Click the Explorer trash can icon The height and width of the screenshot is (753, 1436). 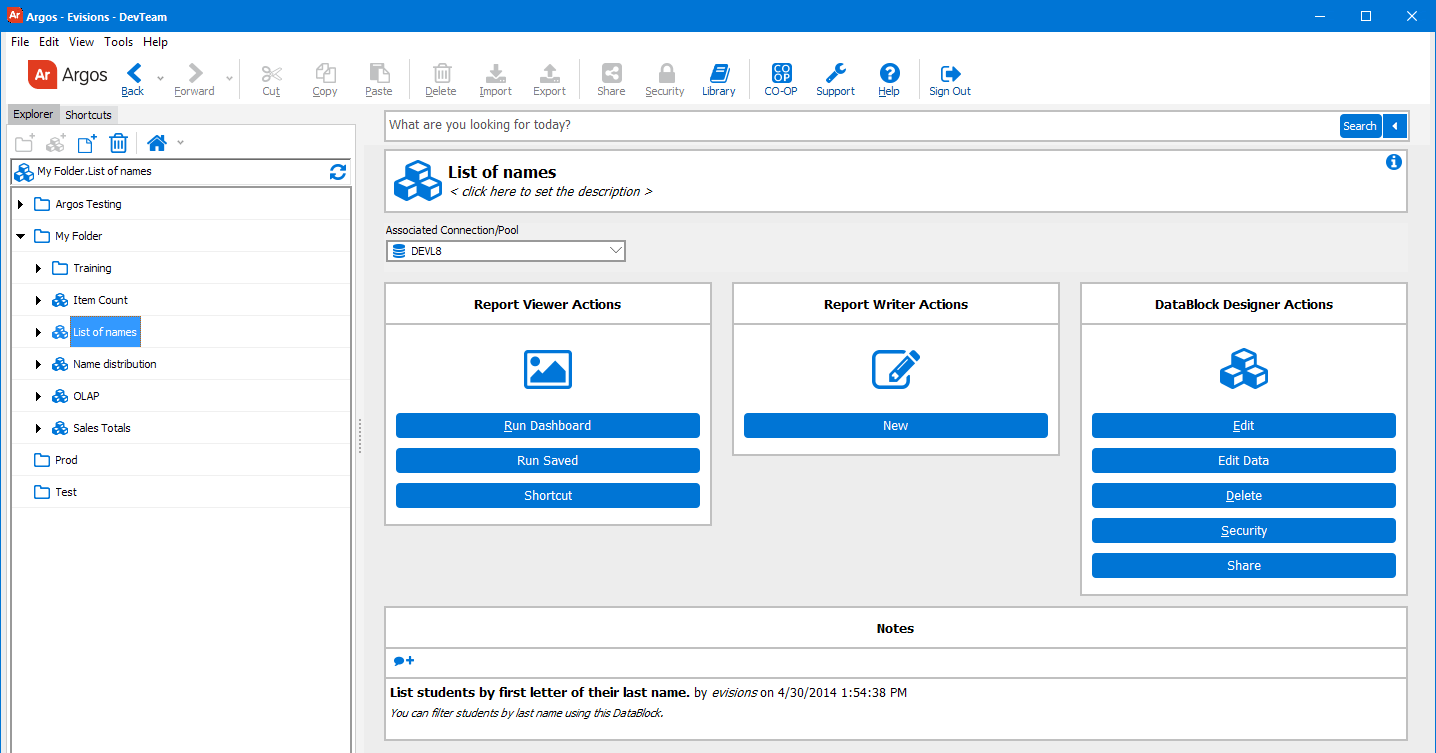[x=118, y=143]
